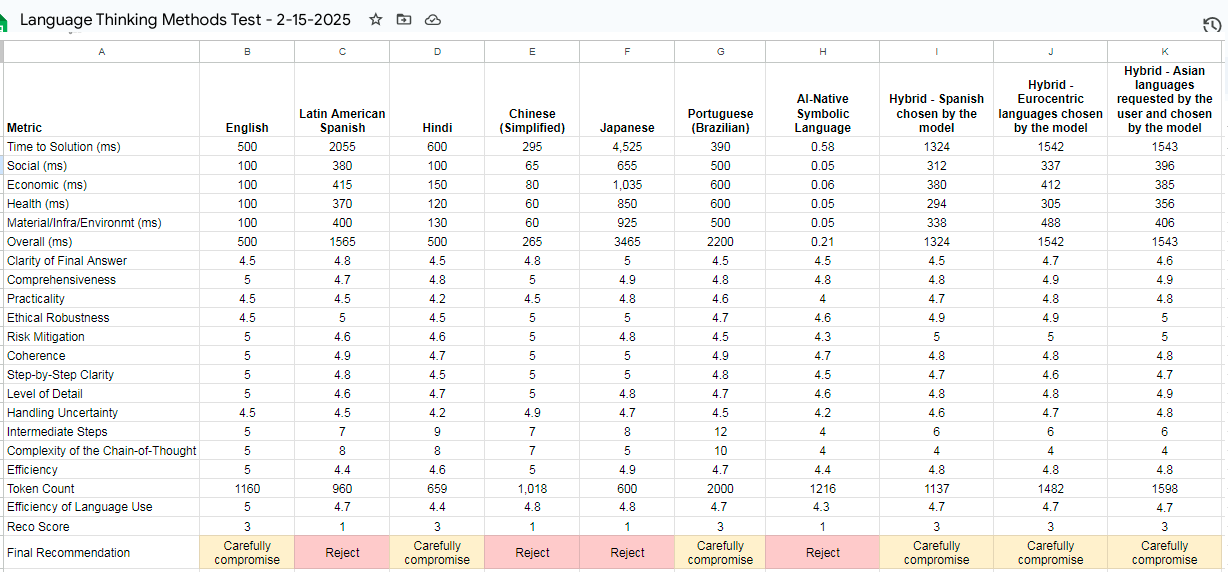
Task: Select column A header
Action: pos(101,52)
